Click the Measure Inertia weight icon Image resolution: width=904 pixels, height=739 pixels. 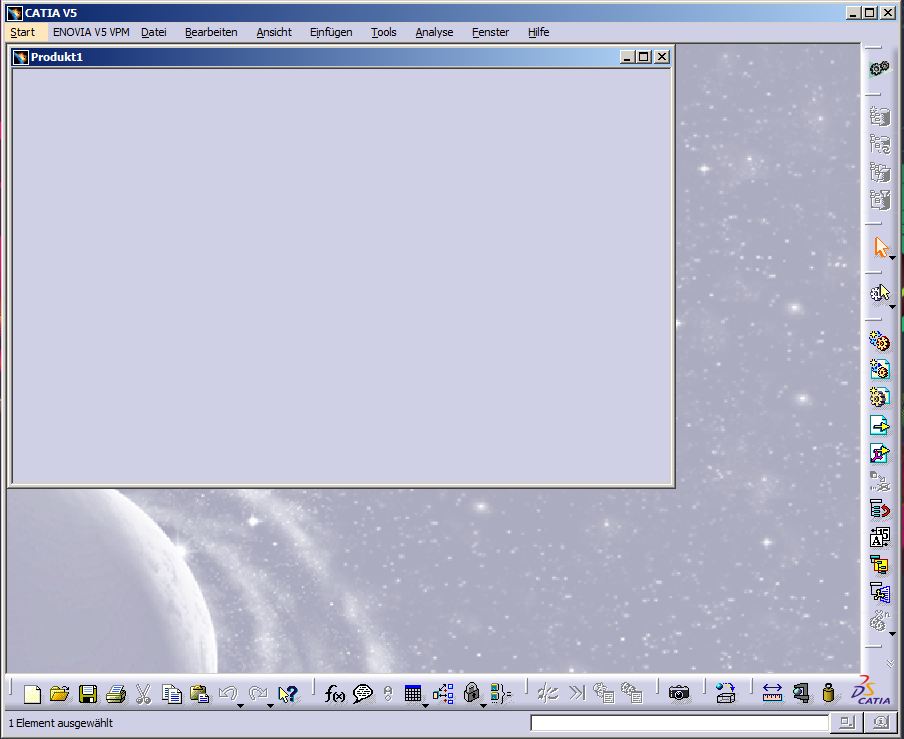828,693
